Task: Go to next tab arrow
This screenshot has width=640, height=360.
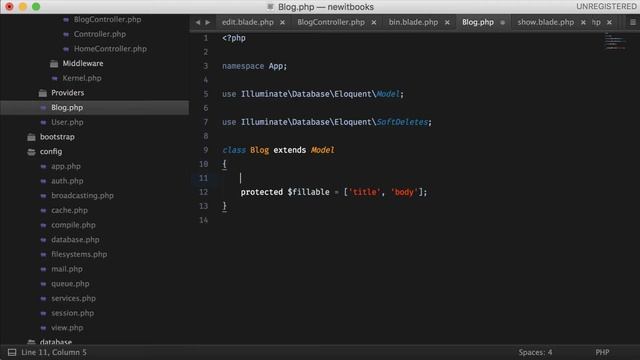Action: pyautogui.click(x=208, y=22)
